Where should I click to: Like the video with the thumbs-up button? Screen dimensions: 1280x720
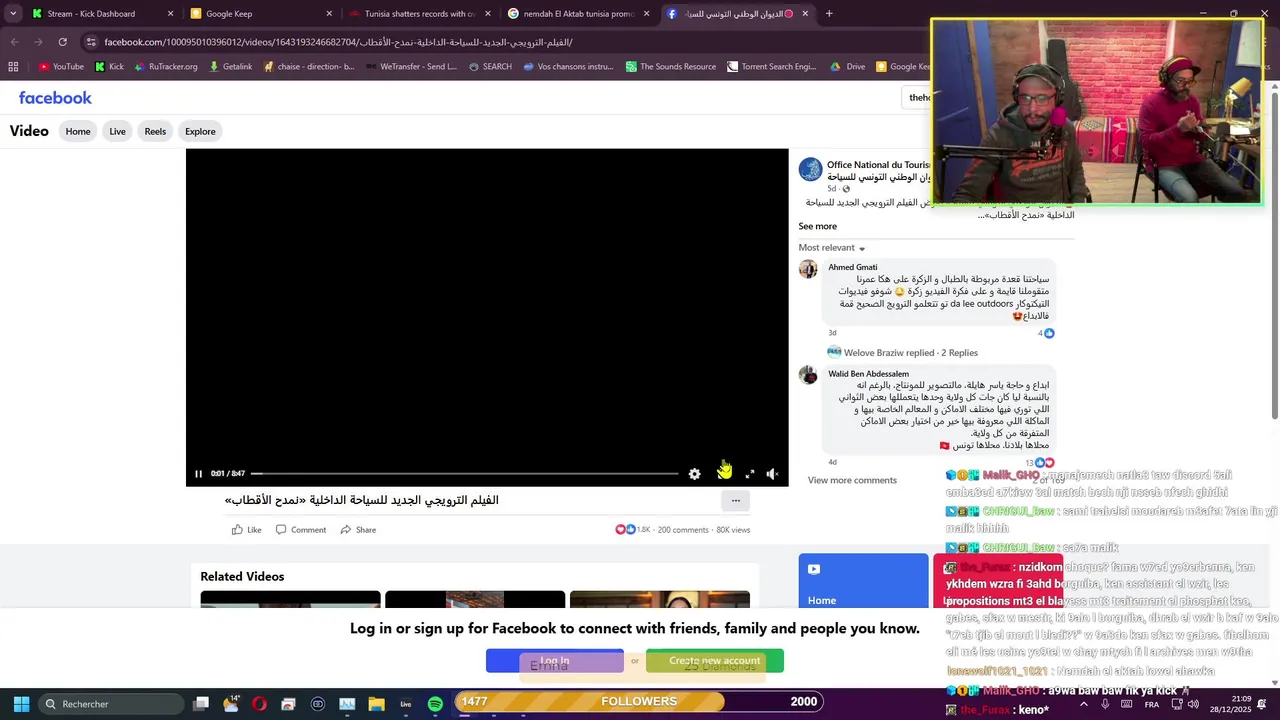pyautogui.click(x=246, y=530)
